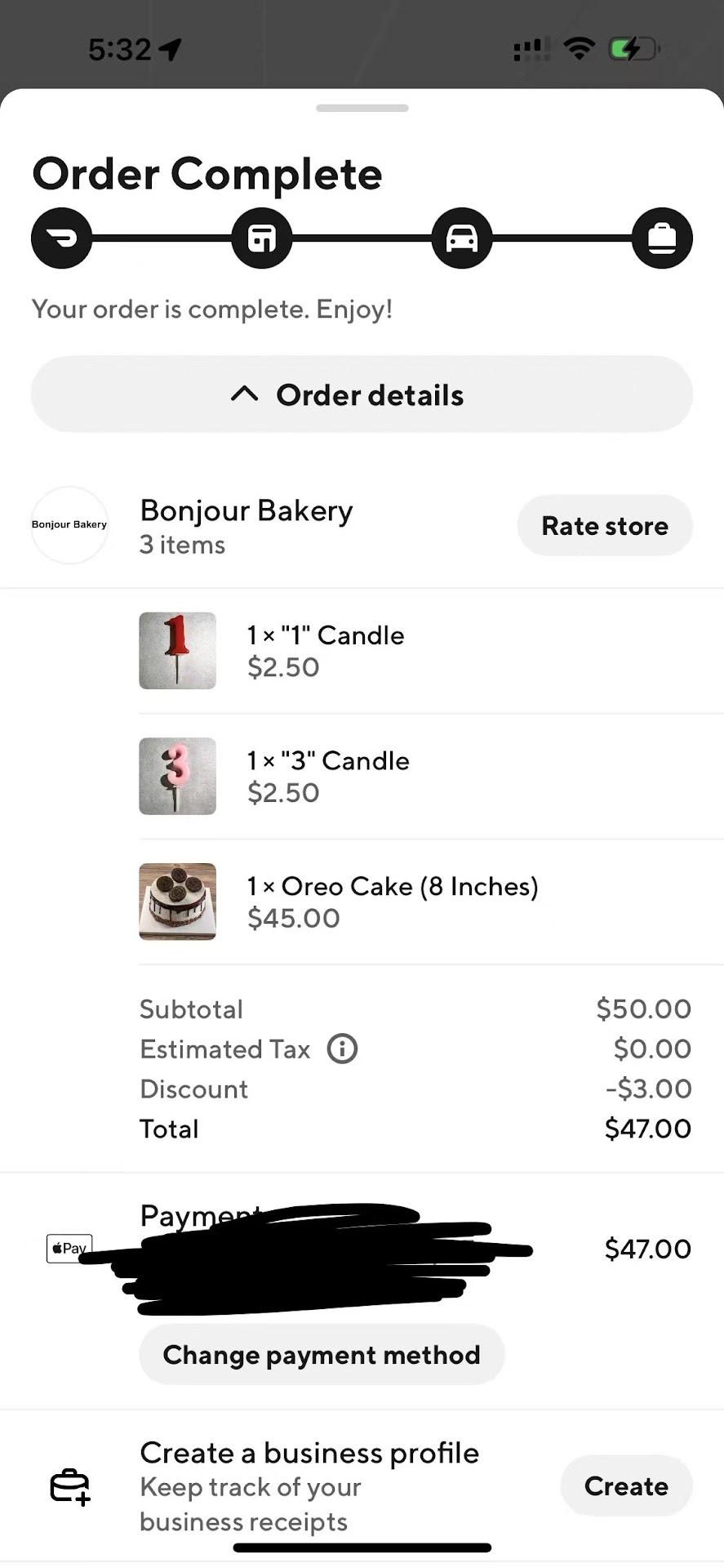Tap the car delivery progress icon
Viewport: 724px width, 1568px height.
[461, 238]
